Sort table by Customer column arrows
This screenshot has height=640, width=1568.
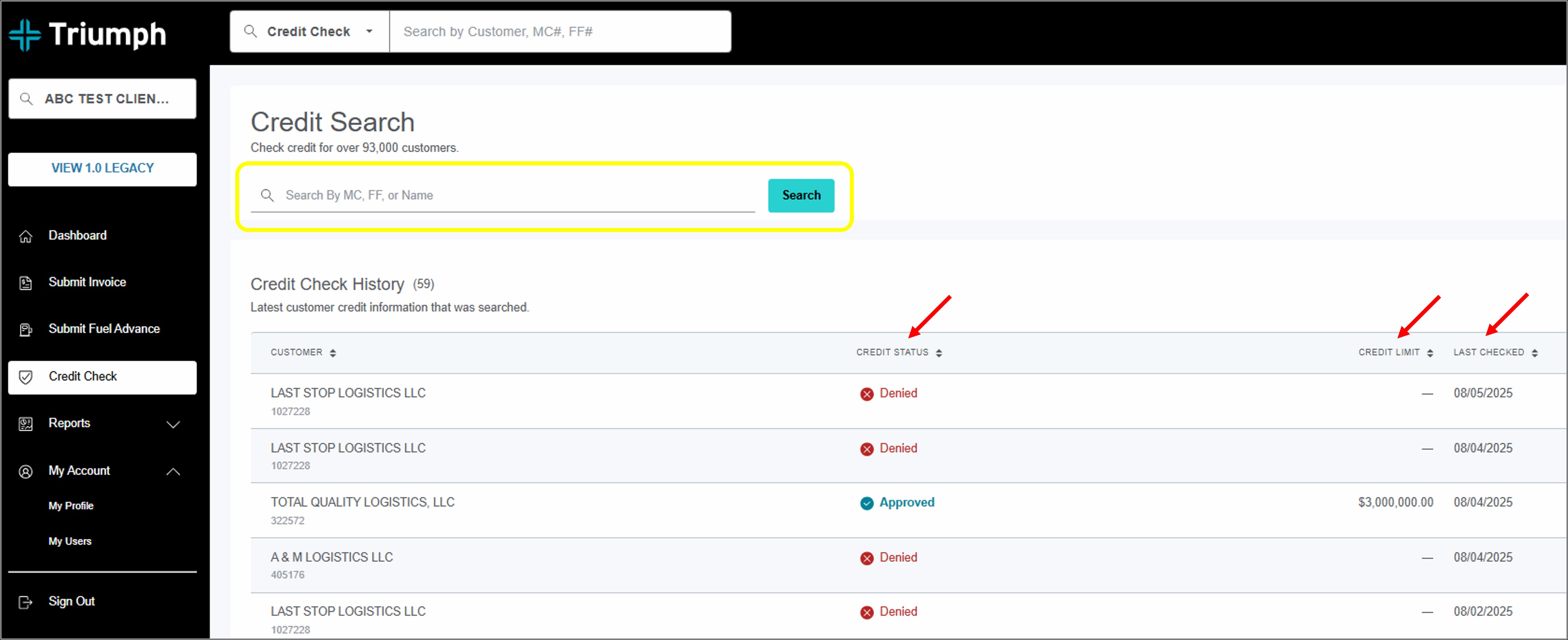333,353
